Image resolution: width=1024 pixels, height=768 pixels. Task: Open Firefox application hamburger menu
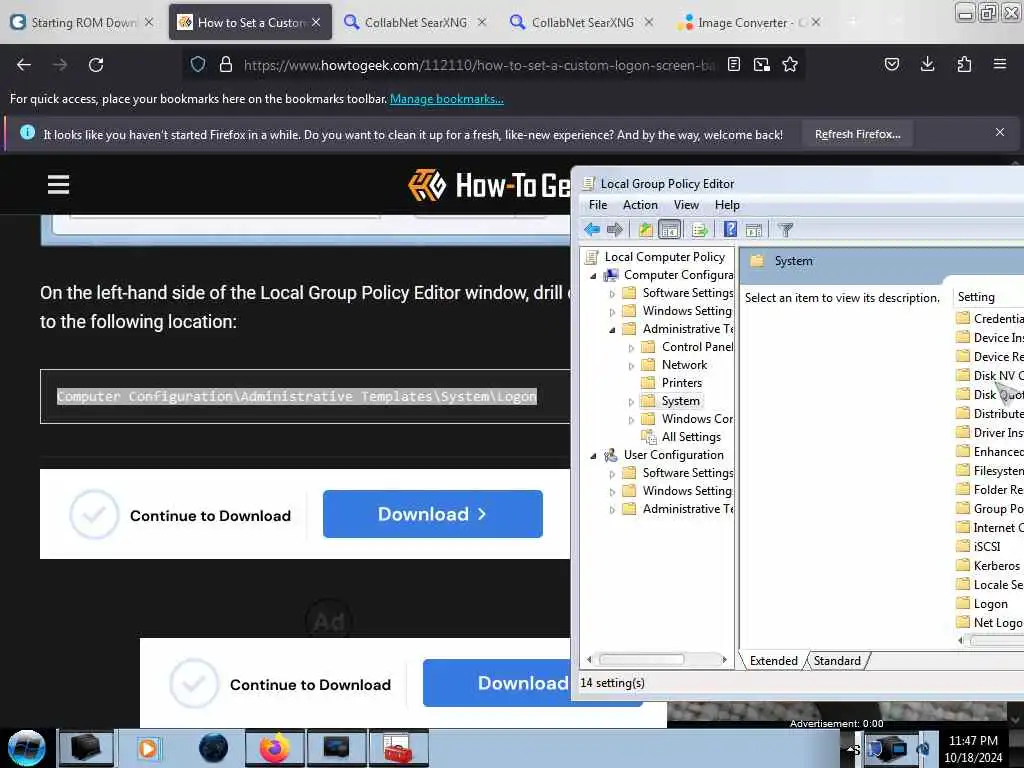(x=1000, y=64)
